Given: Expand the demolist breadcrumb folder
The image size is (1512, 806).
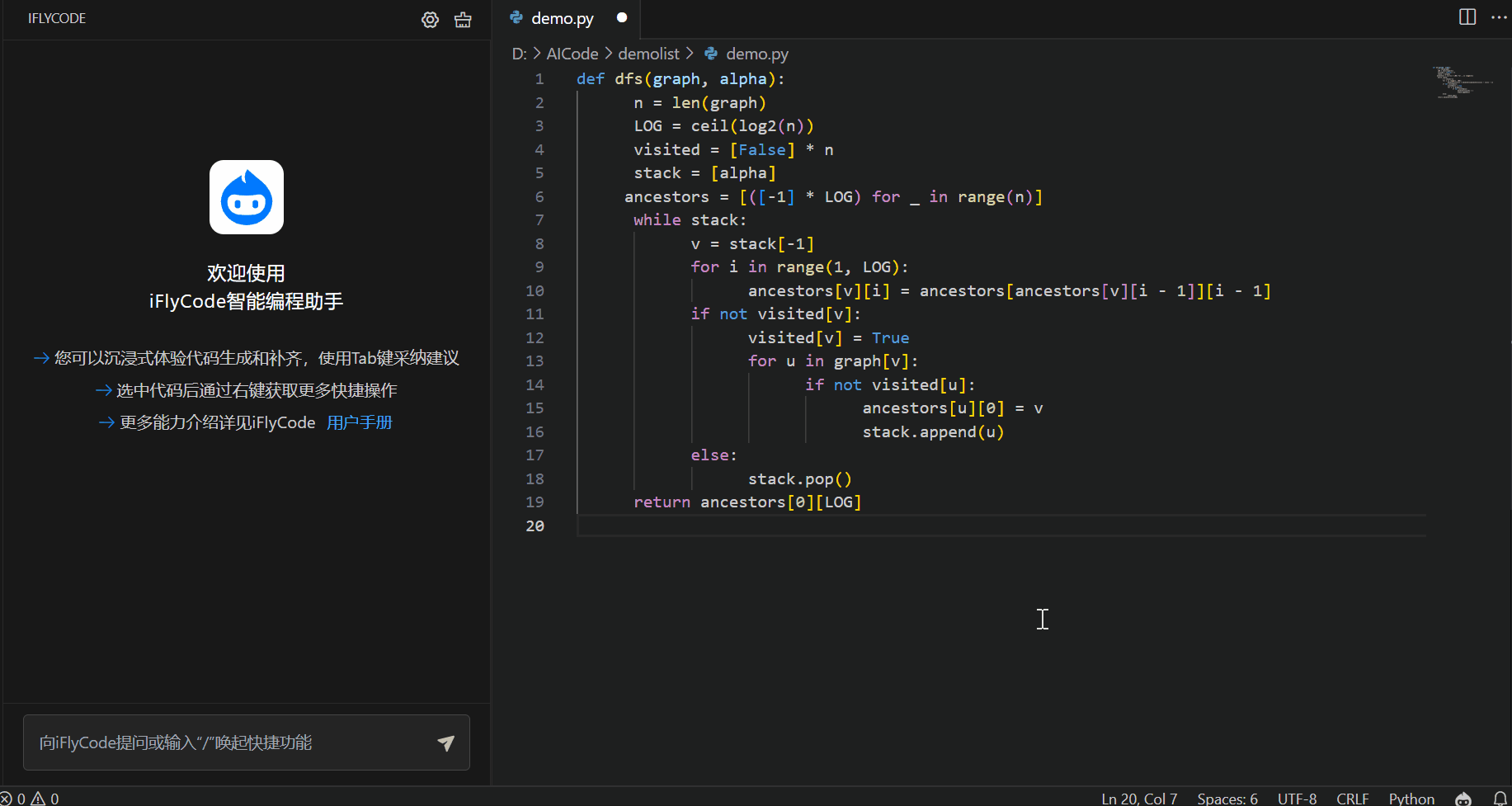Looking at the screenshot, I should (648, 54).
